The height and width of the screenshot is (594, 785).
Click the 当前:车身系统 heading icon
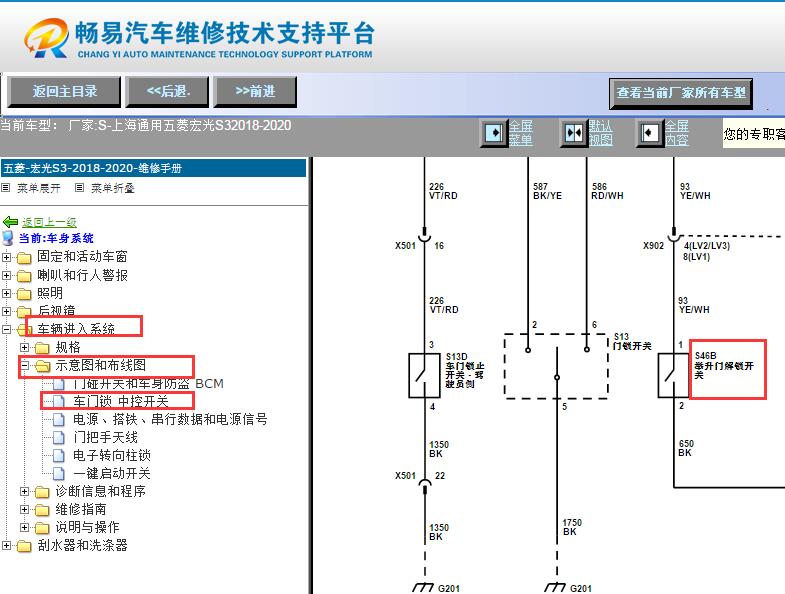[8, 238]
